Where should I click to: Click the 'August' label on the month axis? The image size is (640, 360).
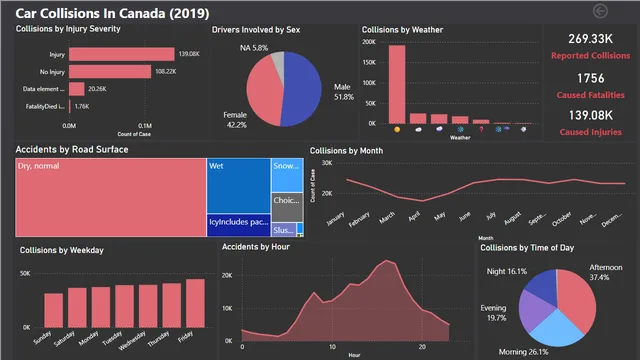pyautogui.click(x=513, y=218)
